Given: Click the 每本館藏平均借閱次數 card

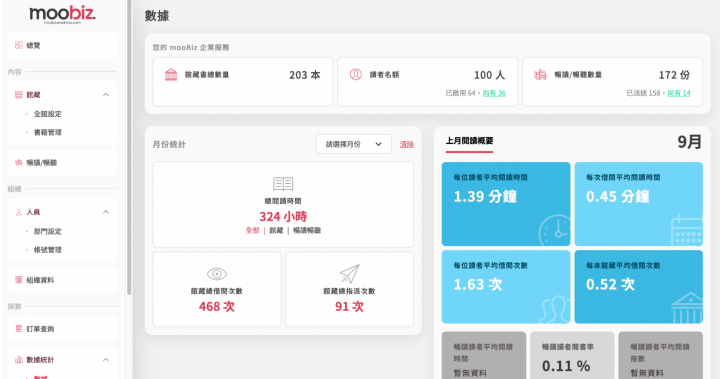Looking at the screenshot, I should click(x=638, y=287).
